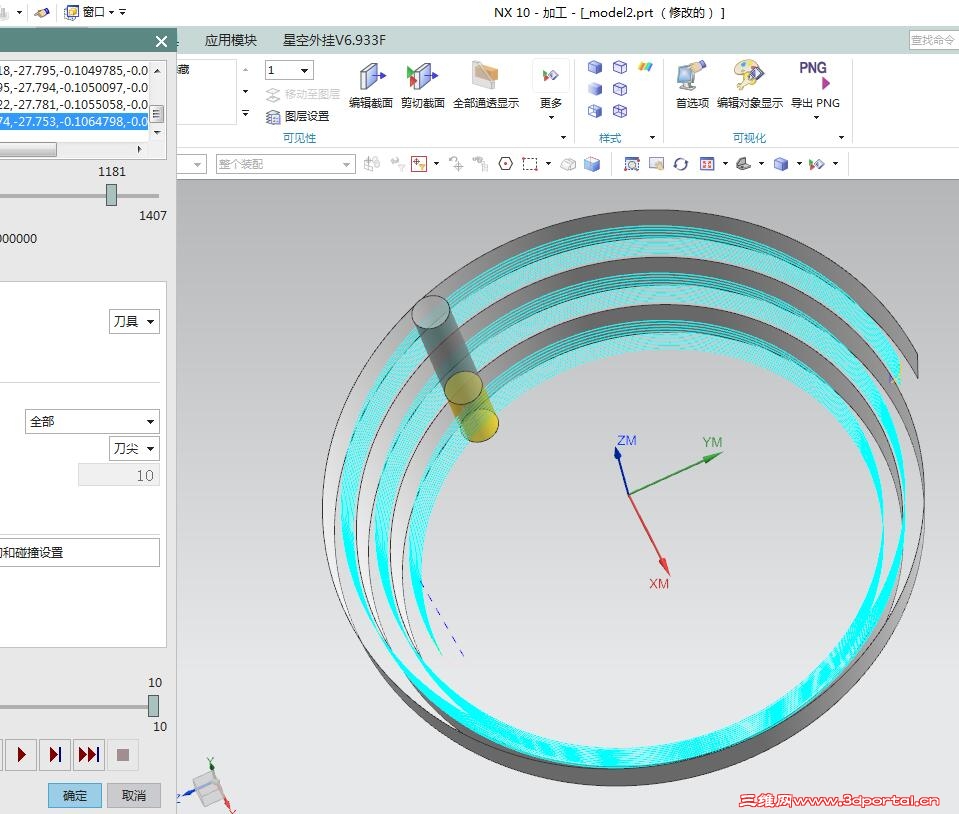Open the 星空外挂V6.933F tab
959x814 pixels.
(x=334, y=40)
